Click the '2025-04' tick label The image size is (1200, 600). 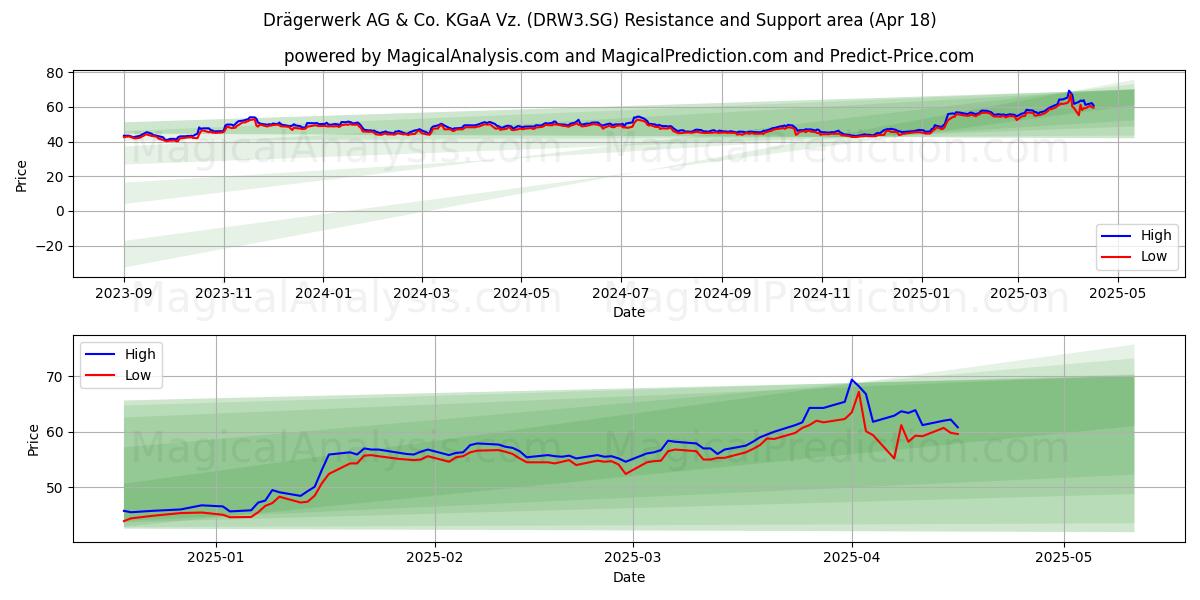tap(852, 559)
